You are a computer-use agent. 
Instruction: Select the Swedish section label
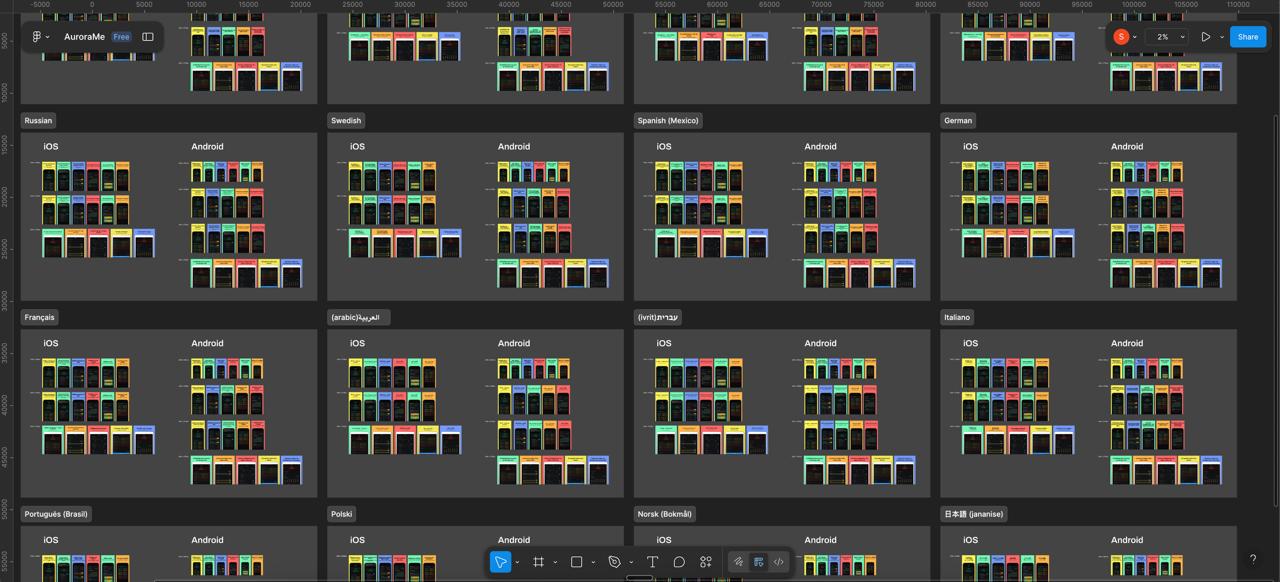(346, 121)
